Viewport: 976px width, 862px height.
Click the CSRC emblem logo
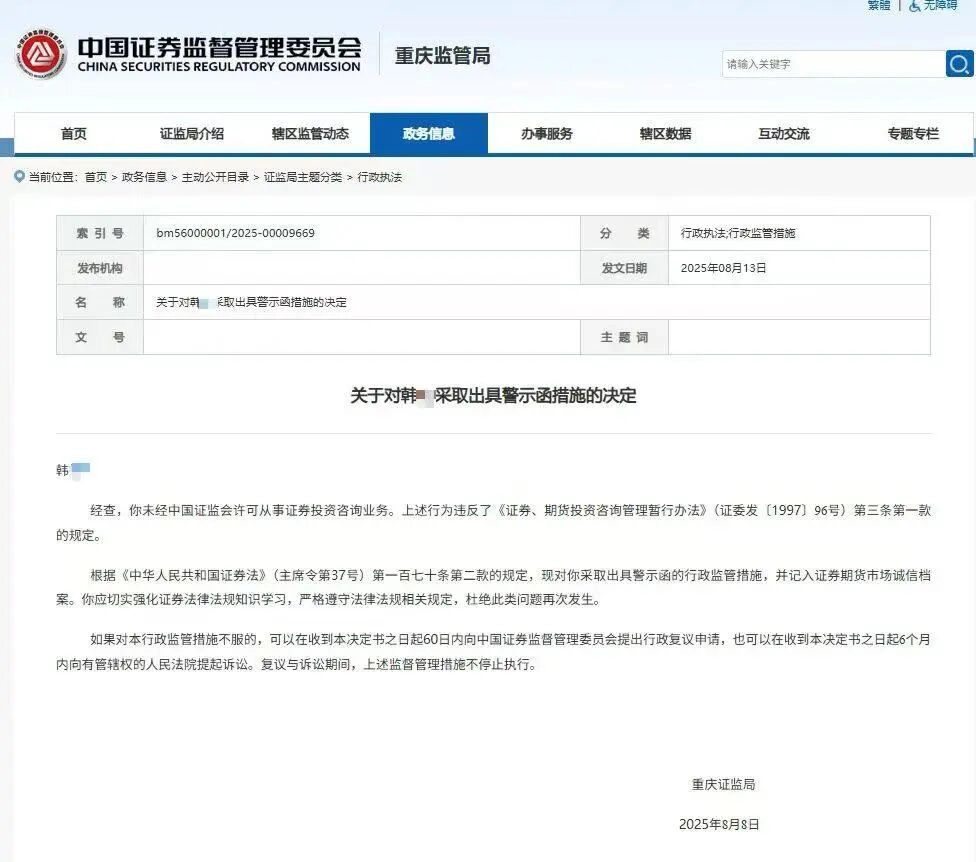tap(41, 54)
